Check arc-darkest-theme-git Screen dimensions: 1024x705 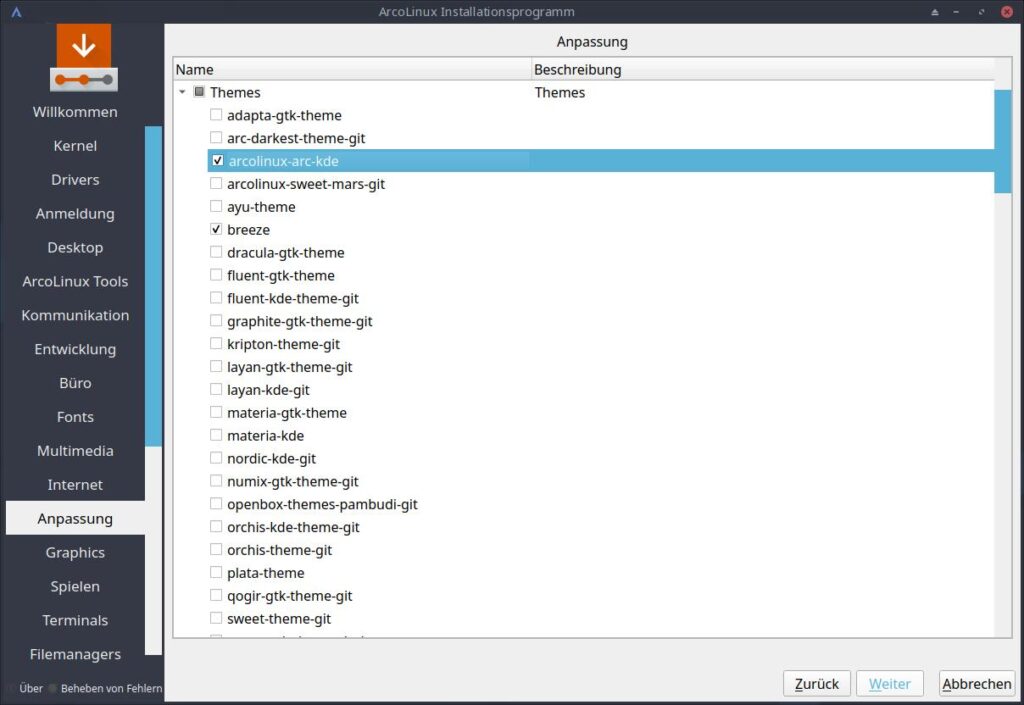click(216, 138)
